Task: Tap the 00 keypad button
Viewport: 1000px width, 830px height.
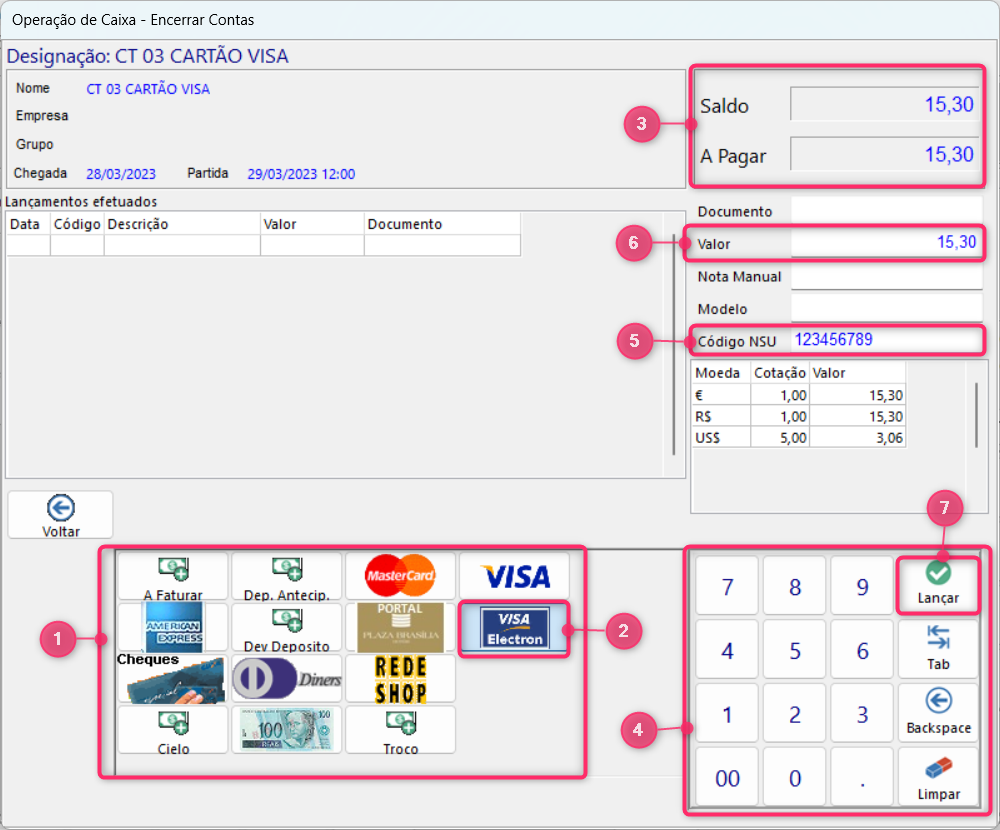Action: pos(727,777)
